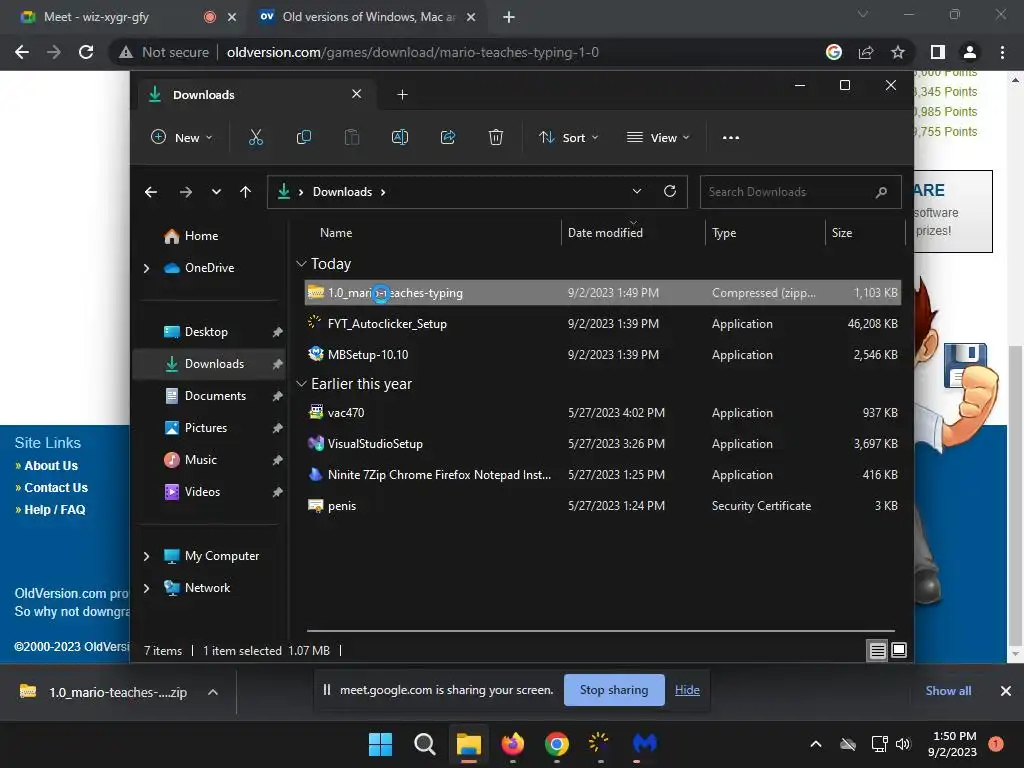Collapse the Today group
The image size is (1024, 768).
tap(301, 264)
